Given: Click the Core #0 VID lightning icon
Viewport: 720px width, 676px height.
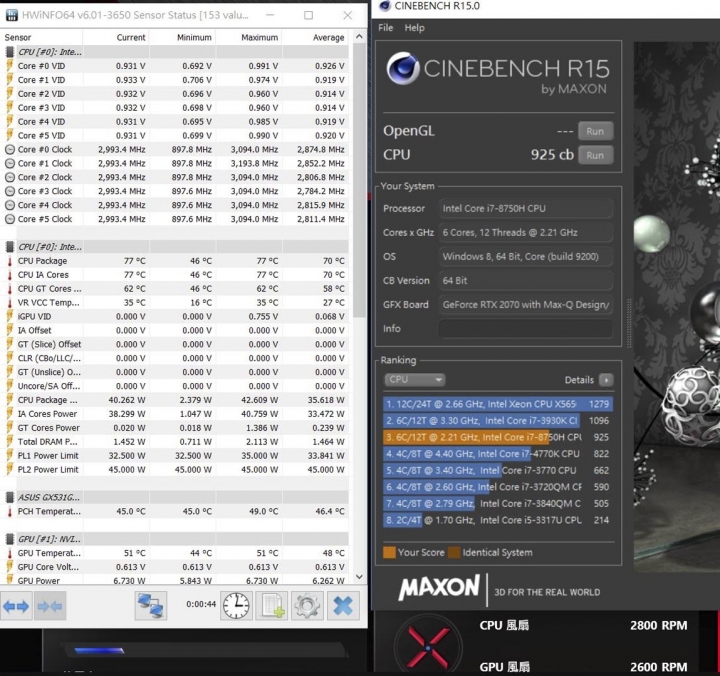Looking at the screenshot, I should click(10, 66).
